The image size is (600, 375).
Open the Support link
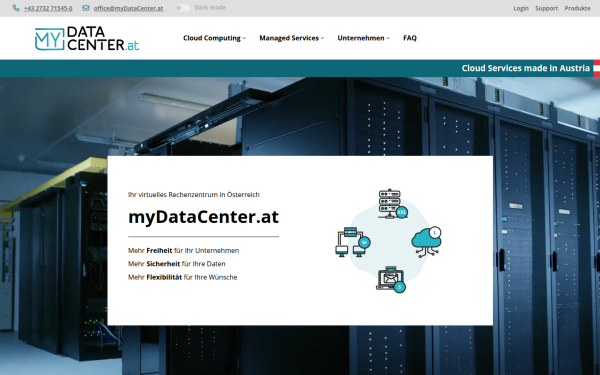[x=546, y=8]
